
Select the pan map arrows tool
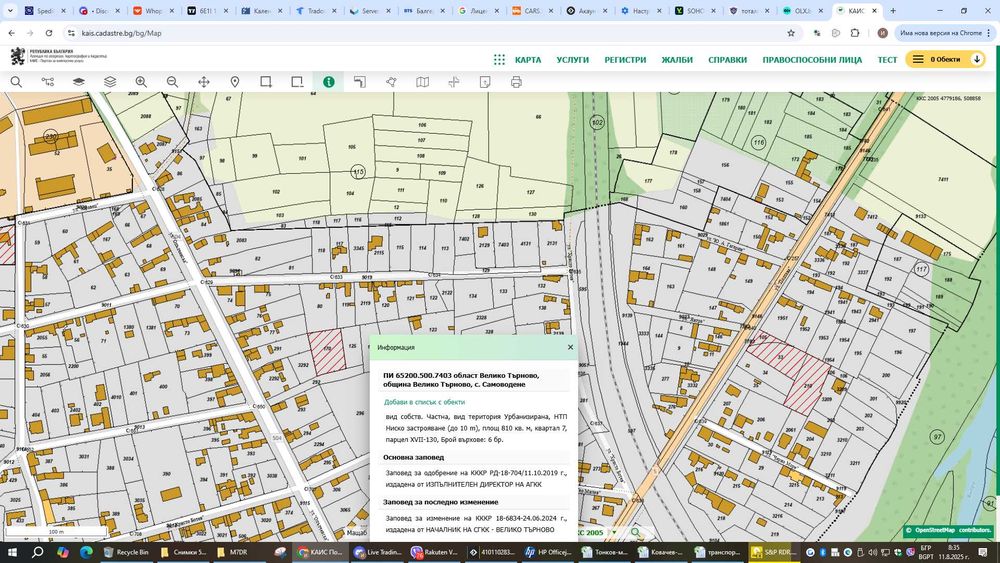[204, 82]
